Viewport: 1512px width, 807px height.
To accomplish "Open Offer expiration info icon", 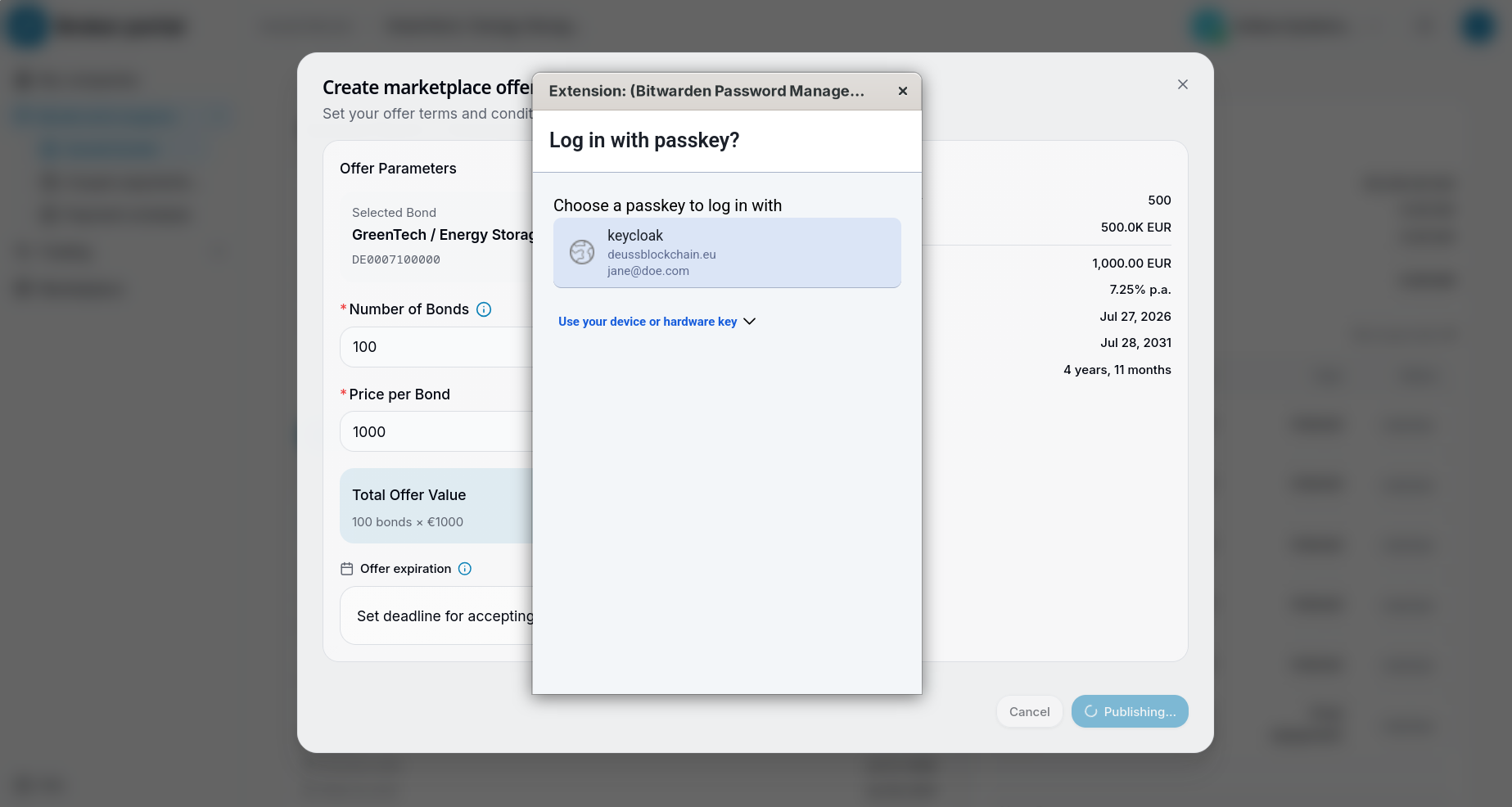I will click(465, 569).
